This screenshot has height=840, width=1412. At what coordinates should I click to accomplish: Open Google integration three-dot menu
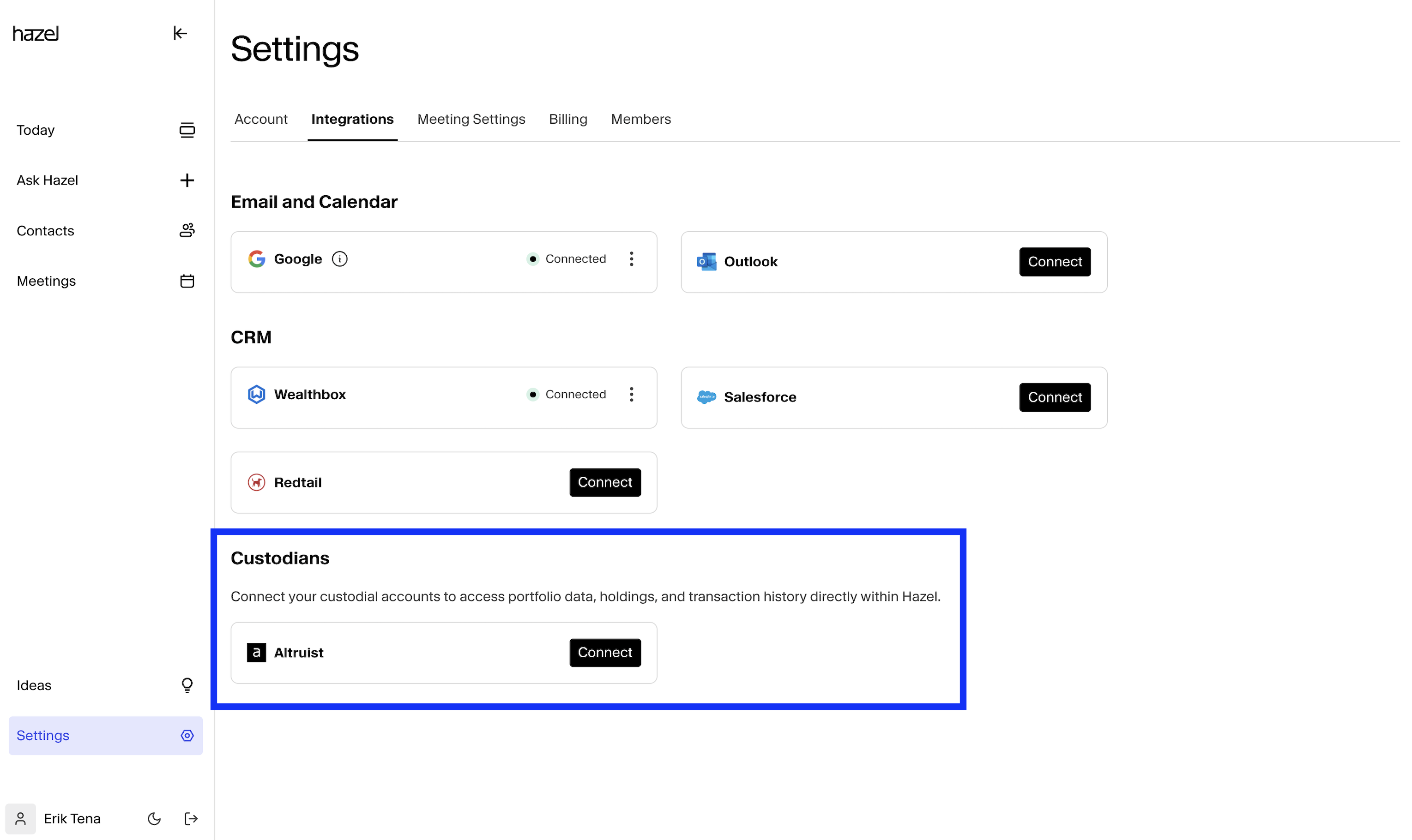(631, 258)
